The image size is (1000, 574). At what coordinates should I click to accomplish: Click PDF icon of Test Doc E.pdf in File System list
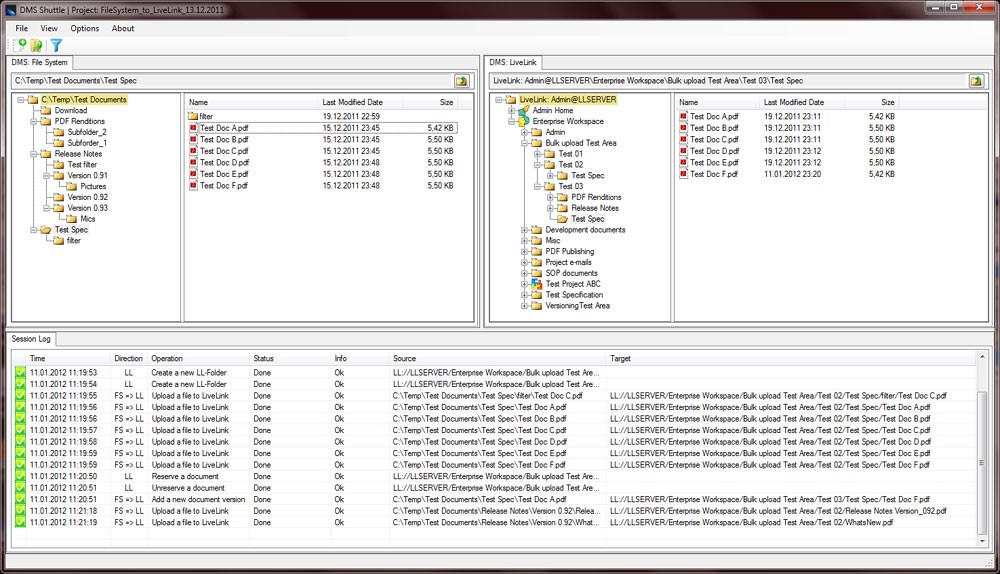click(193, 173)
